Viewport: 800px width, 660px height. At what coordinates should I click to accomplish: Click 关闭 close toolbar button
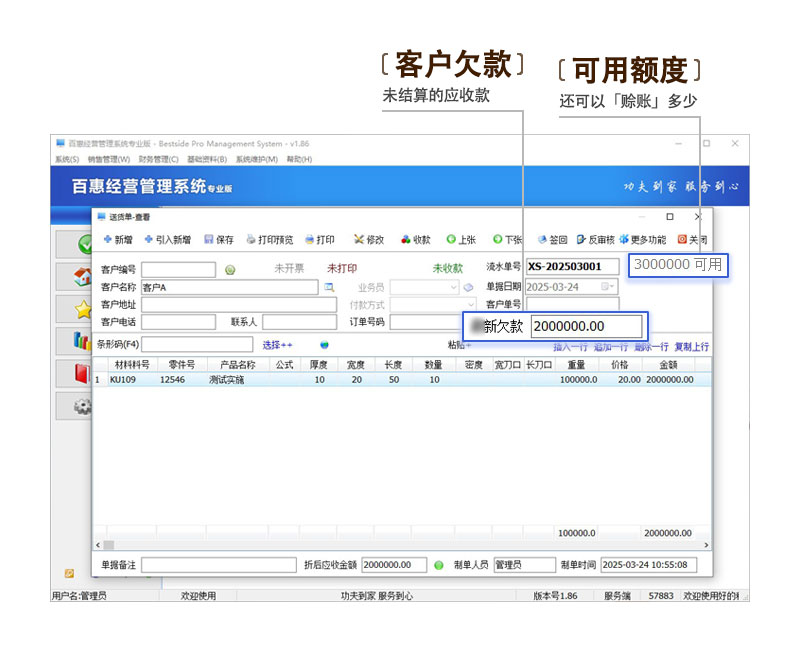692,239
